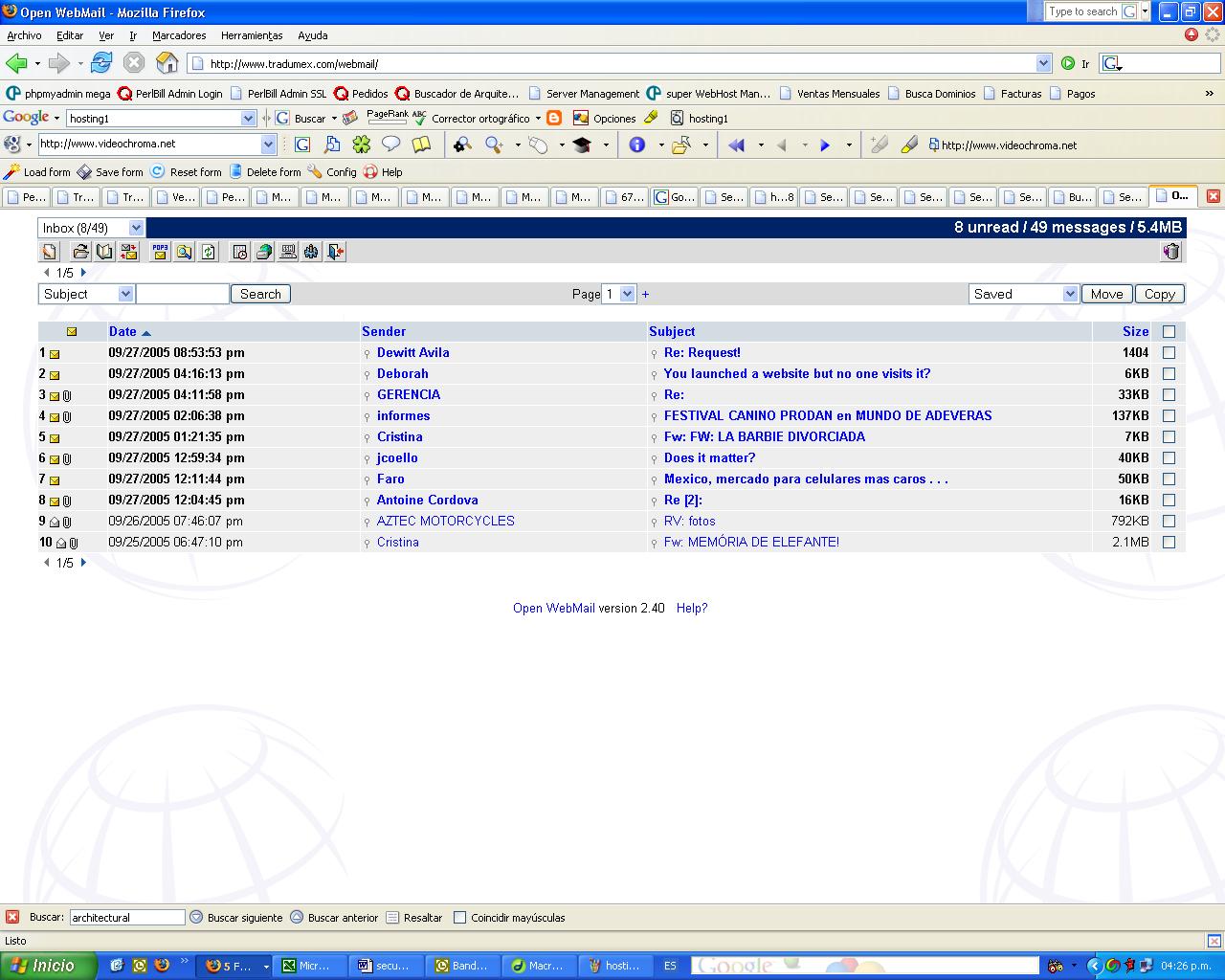Viewport: 1225px width, 980px height.
Task: Open the address book icon
Action: [x=104, y=252]
